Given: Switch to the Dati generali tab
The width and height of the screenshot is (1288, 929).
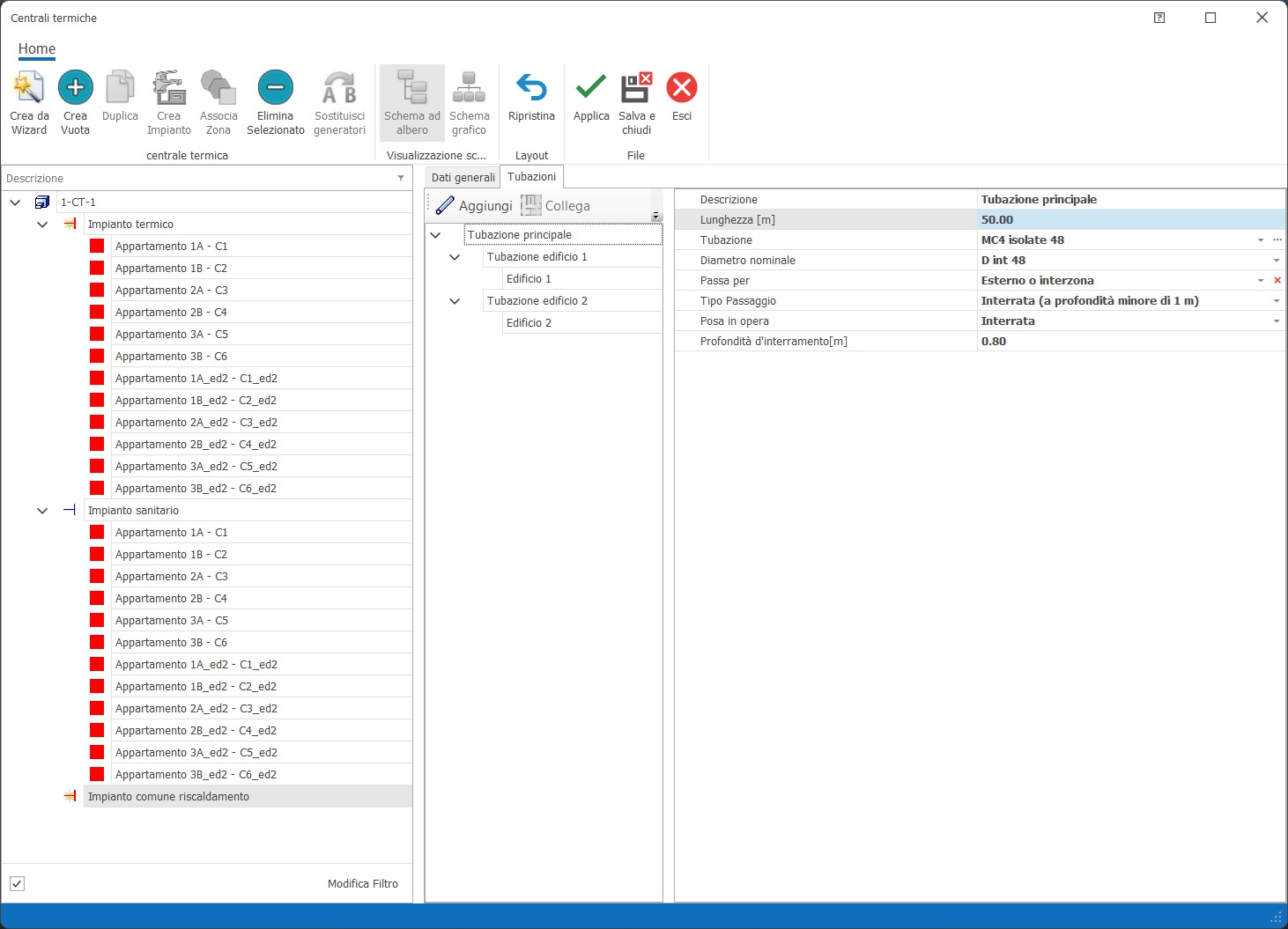Looking at the screenshot, I should tap(463, 177).
